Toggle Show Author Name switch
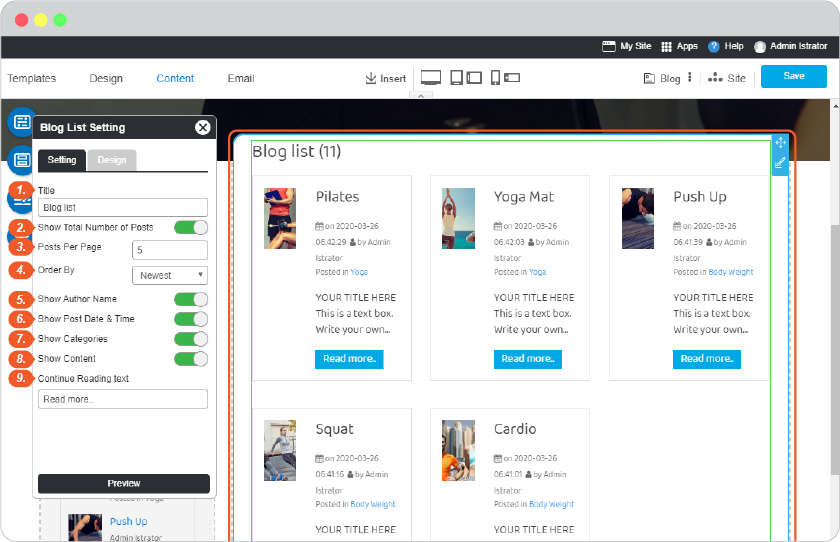The width and height of the screenshot is (840, 542). coord(191,299)
